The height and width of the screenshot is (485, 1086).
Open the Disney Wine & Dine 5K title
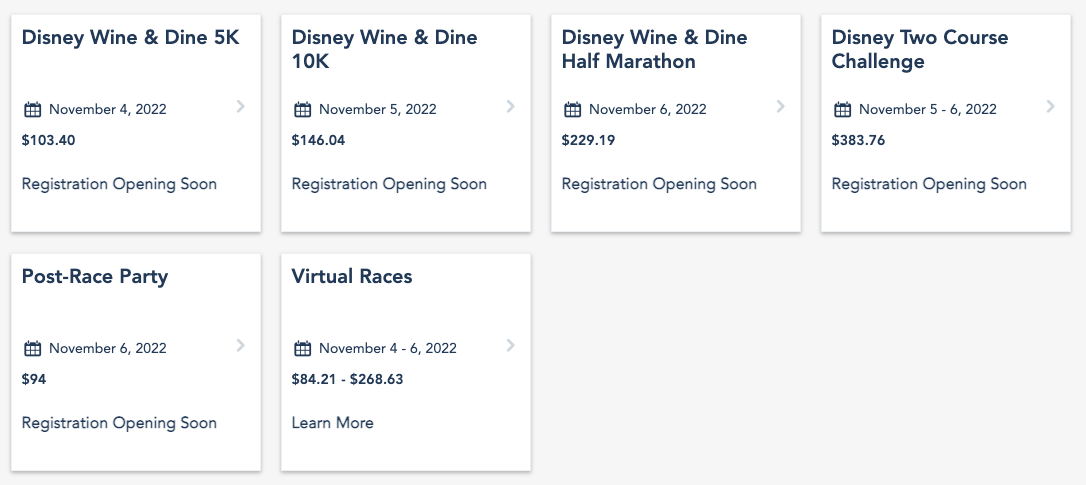[x=130, y=38]
